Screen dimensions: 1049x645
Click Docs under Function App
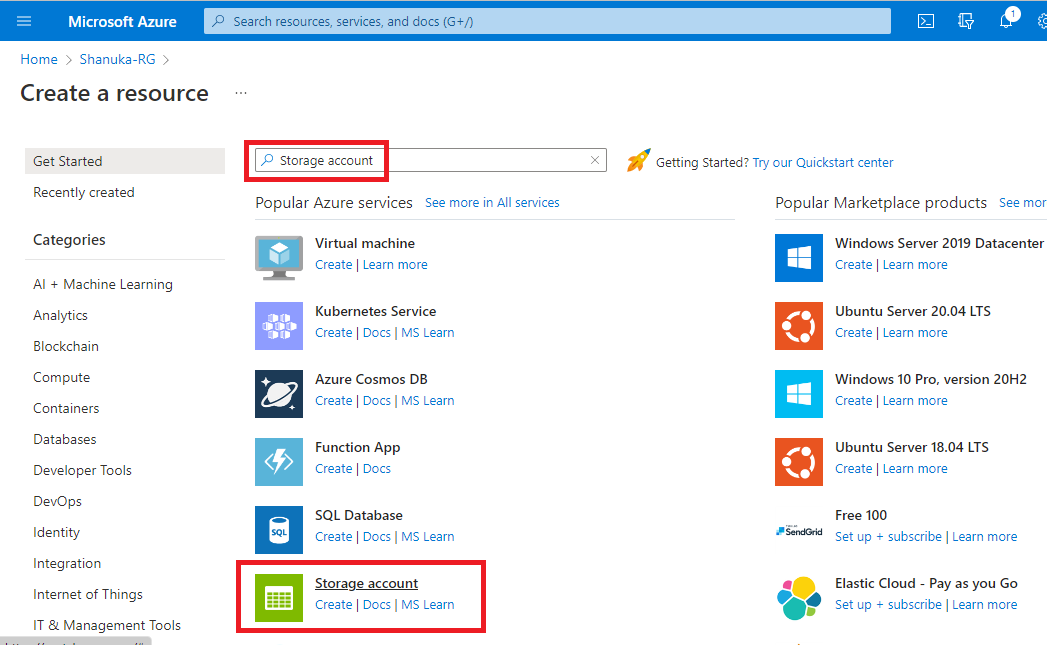pos(377,469)
